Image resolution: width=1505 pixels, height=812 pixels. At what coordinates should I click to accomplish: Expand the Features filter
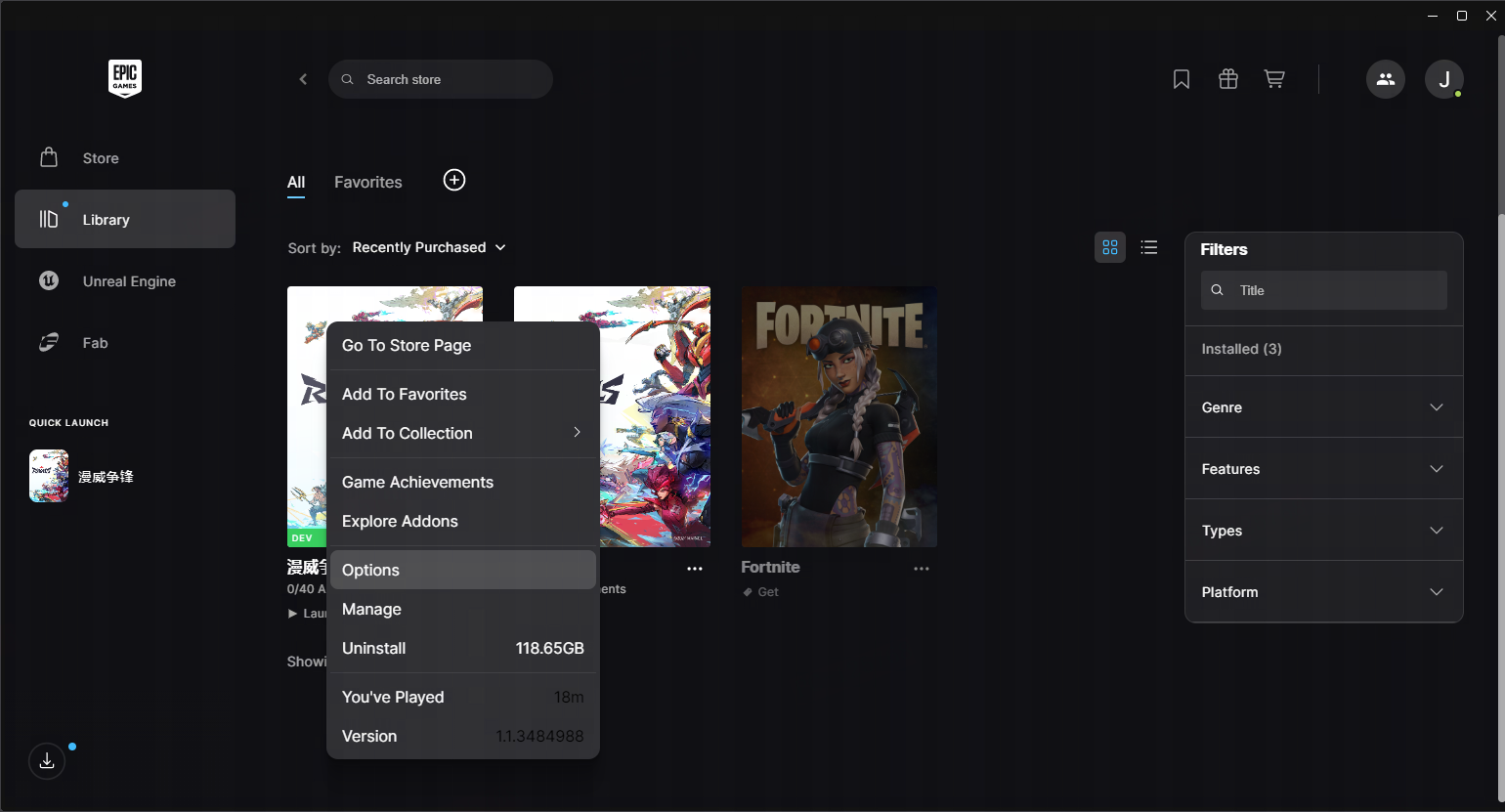point(1323,469)
